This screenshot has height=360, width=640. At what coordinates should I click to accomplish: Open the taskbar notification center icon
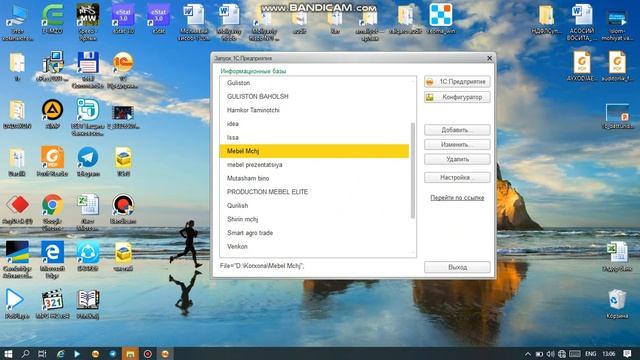pyautogui.click(x=628, y=353)
